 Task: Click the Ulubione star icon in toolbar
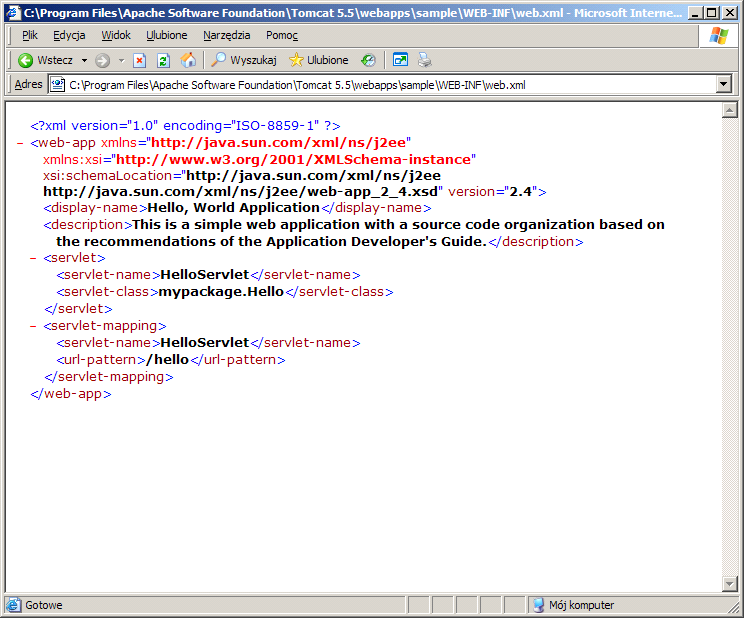tap(296, 60)
